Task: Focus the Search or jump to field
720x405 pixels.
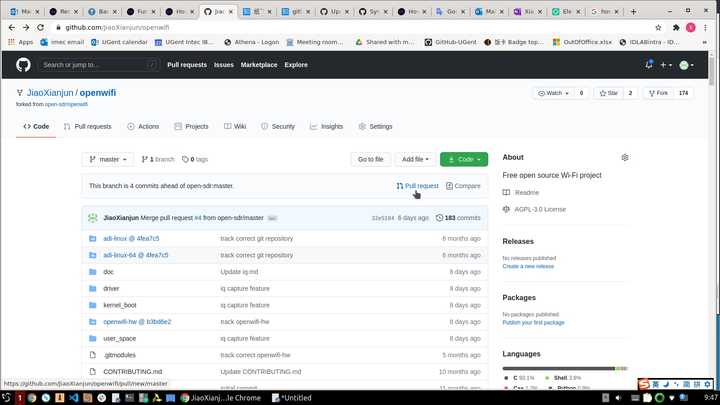Action: coord(99,65)
